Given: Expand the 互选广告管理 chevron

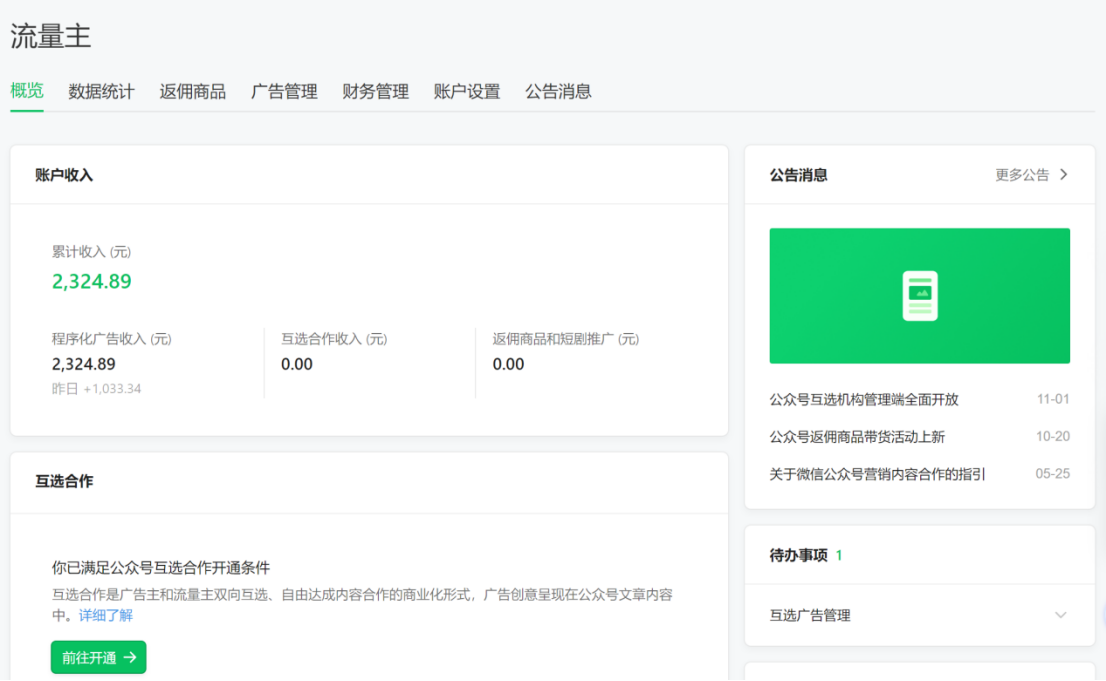Looking at the screenshot, I should tap(1060, 615).
